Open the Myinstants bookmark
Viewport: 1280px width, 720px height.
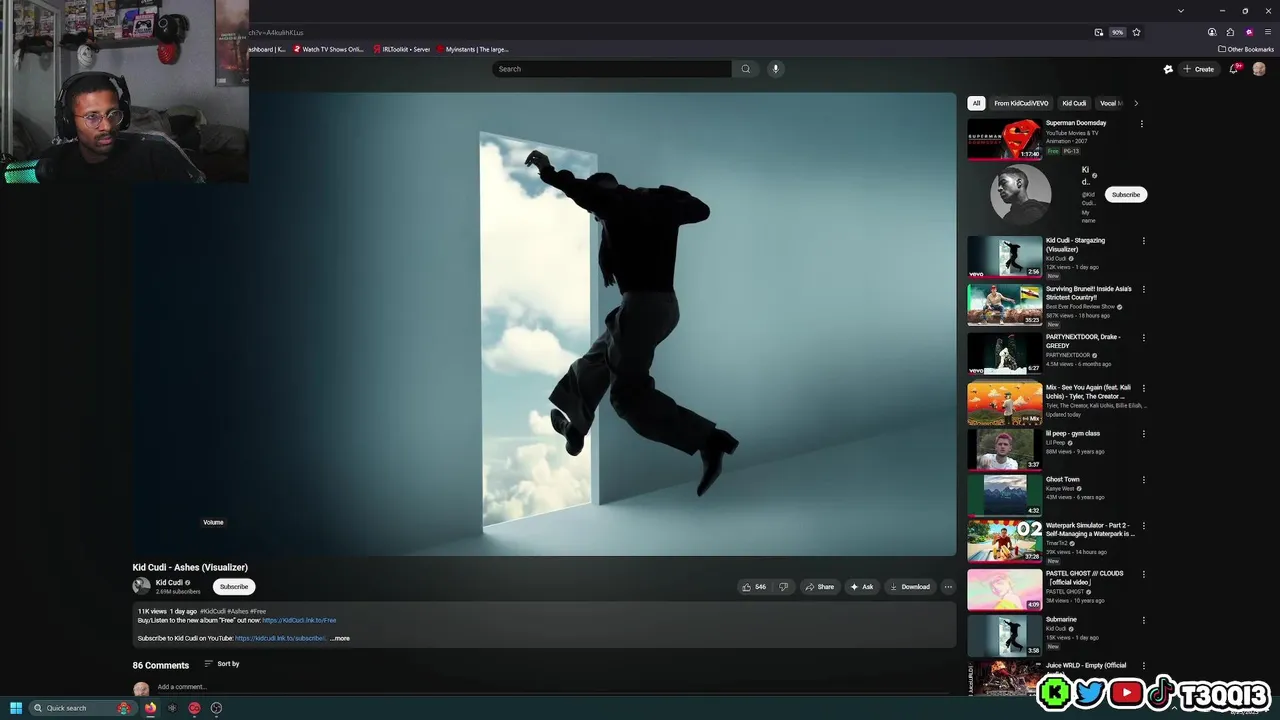(x=472, y=49)
